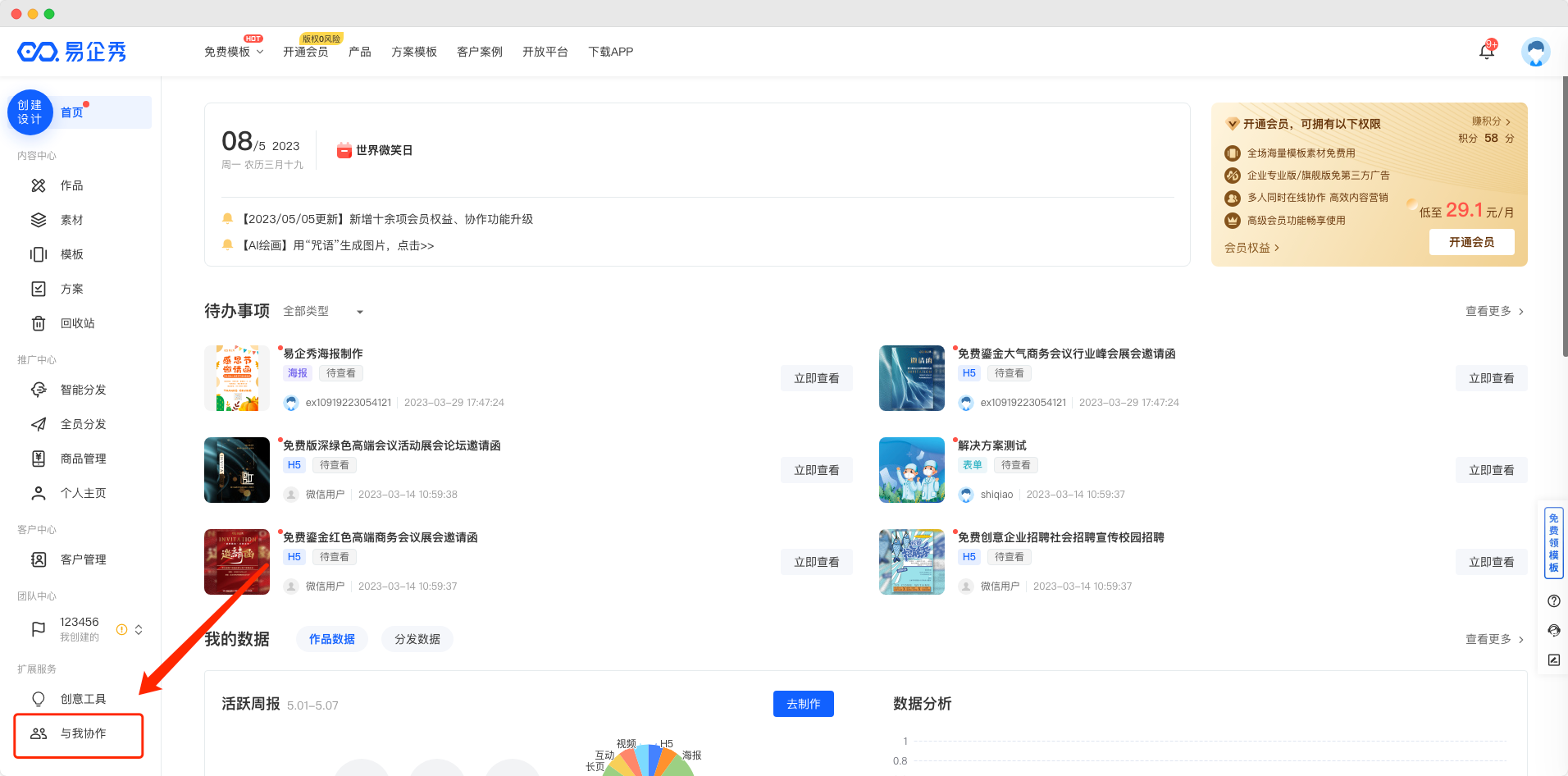This screenshot has height=776, width=1568.
Task: Open 免费创意企业招聘 thumbnail
Action: coord(912,562)
